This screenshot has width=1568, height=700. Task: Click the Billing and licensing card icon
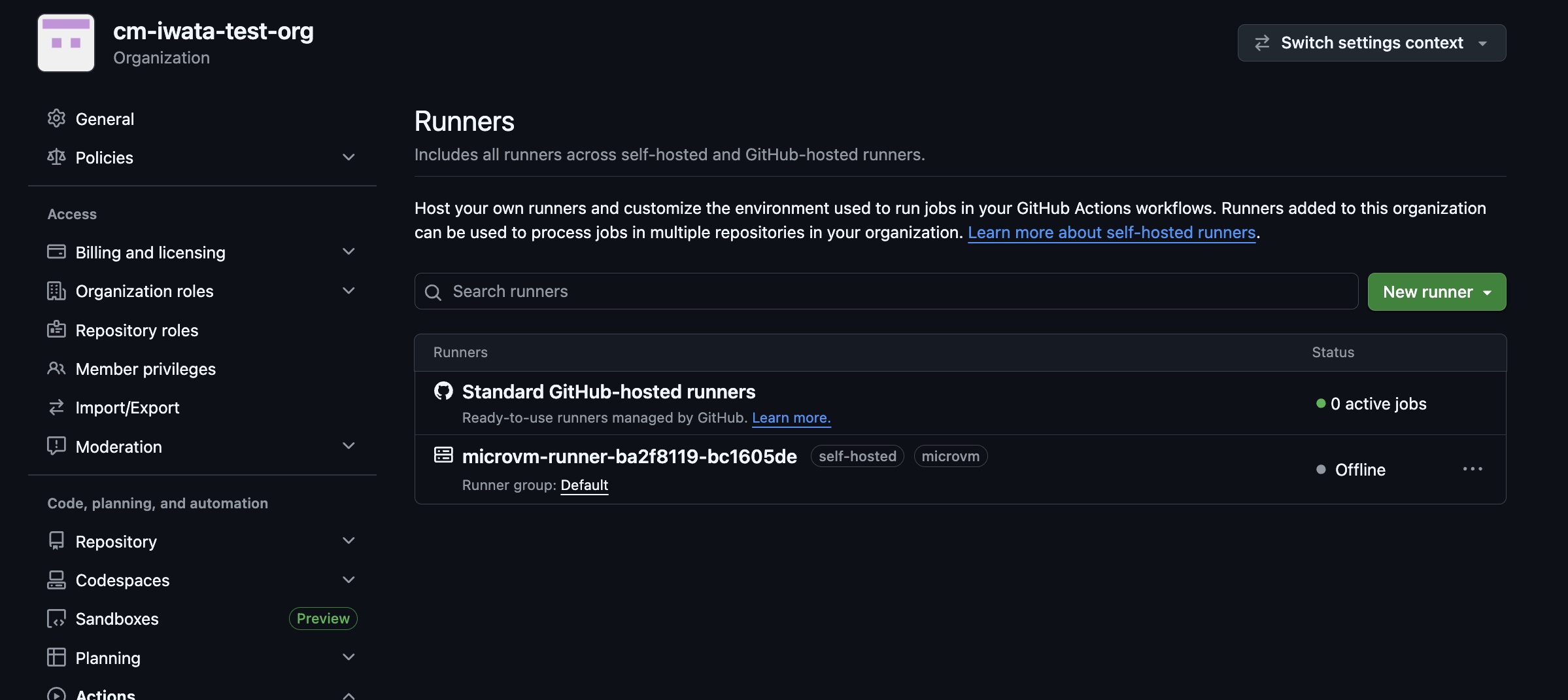coord(56,252)
